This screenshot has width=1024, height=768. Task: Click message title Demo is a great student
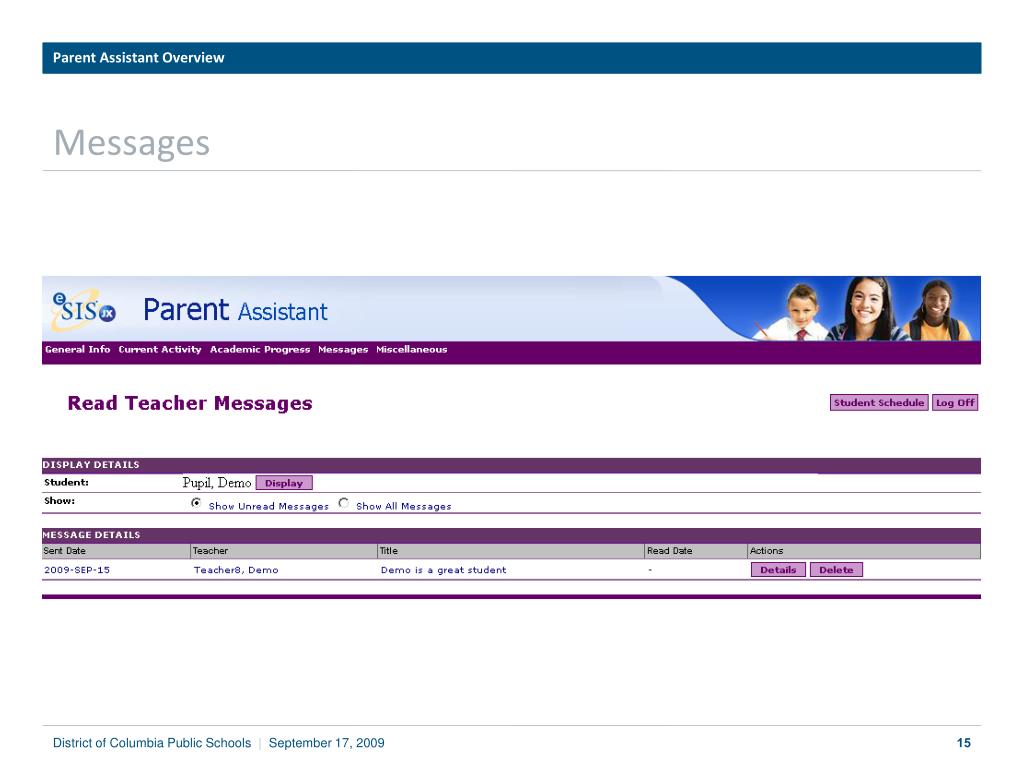443,570
